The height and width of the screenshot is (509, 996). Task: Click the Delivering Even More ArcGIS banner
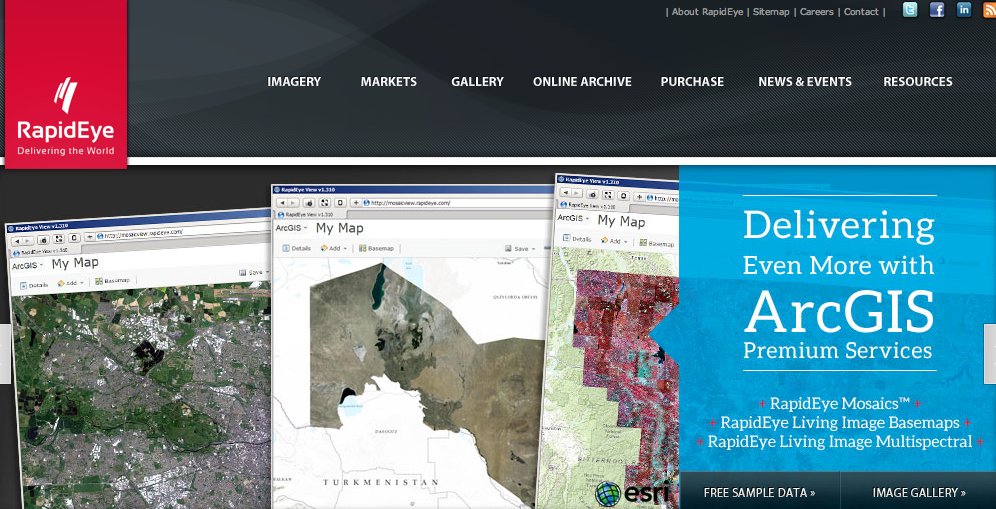838,283
